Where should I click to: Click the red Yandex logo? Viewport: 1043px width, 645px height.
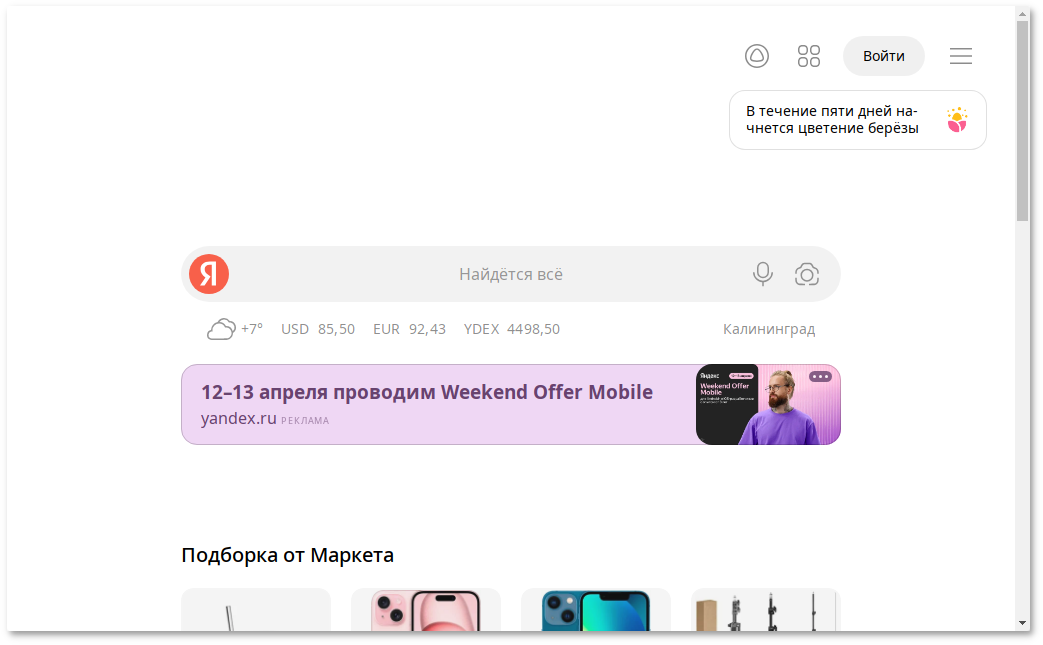pyautogui.click(x=210, y=274)
